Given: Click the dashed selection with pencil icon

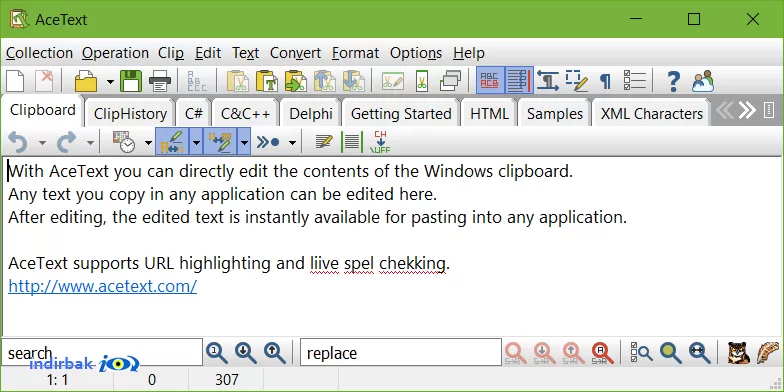Looking at the screenshot, I should click(576, 81).
